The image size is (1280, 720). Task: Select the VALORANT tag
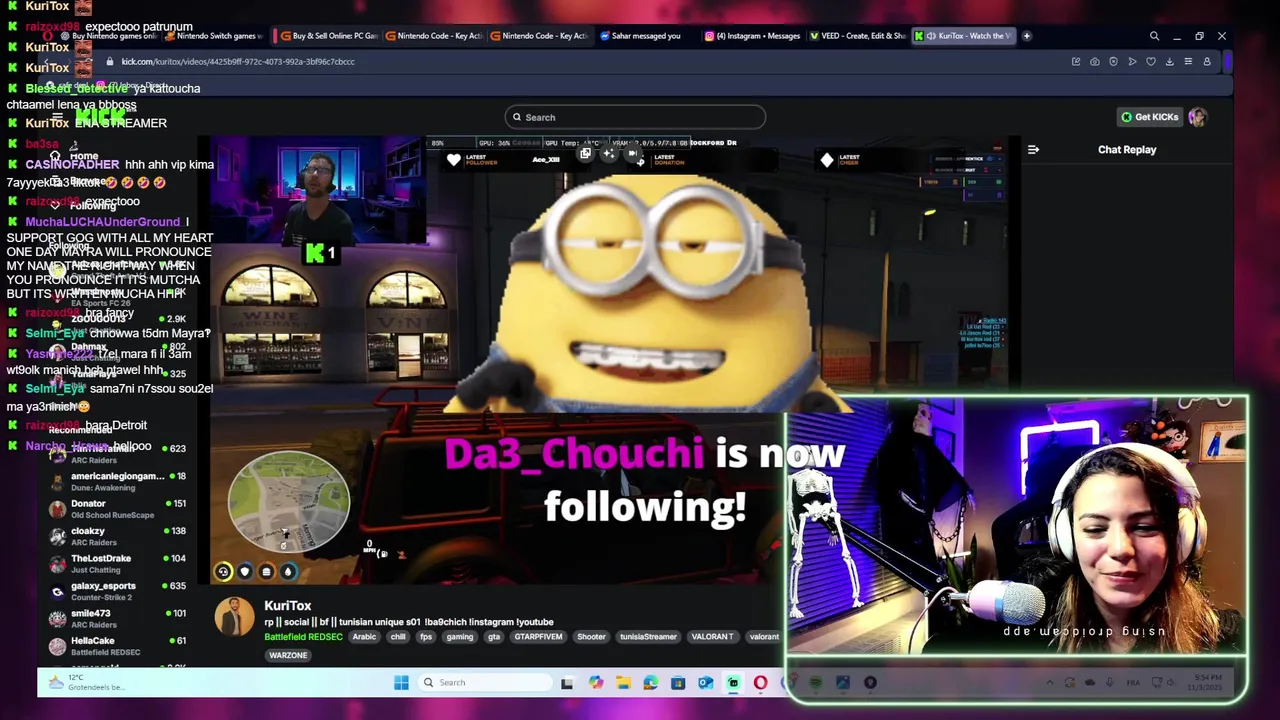(x=712, y=637)
